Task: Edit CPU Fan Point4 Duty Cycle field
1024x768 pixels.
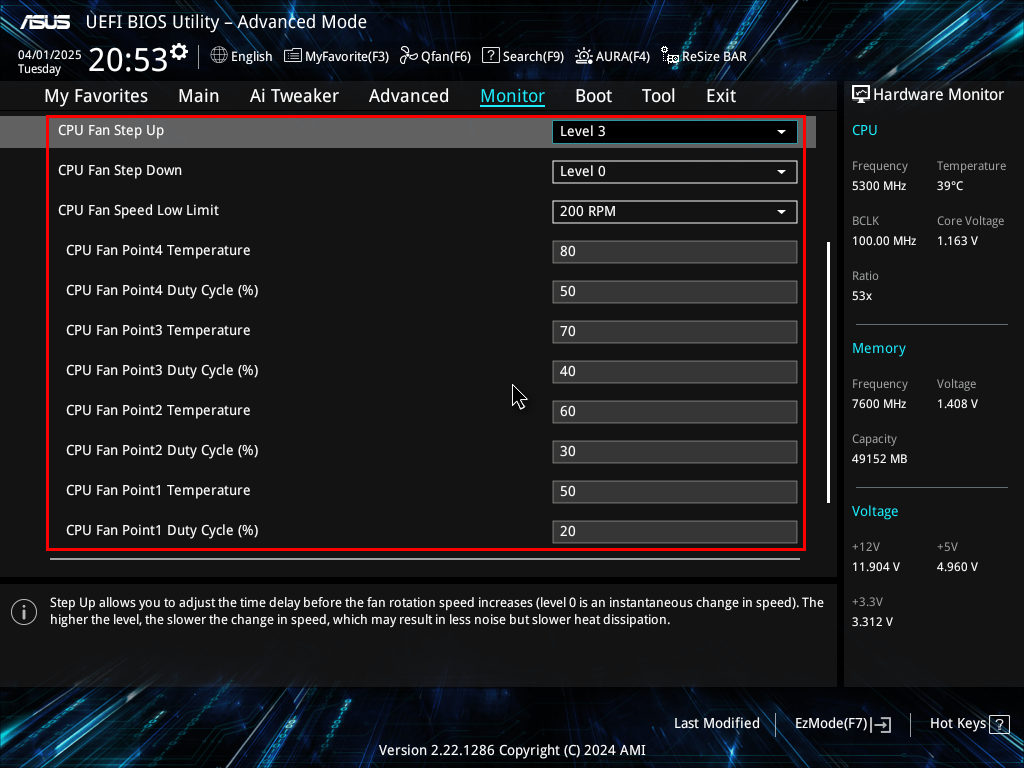Action: [675, 291]
